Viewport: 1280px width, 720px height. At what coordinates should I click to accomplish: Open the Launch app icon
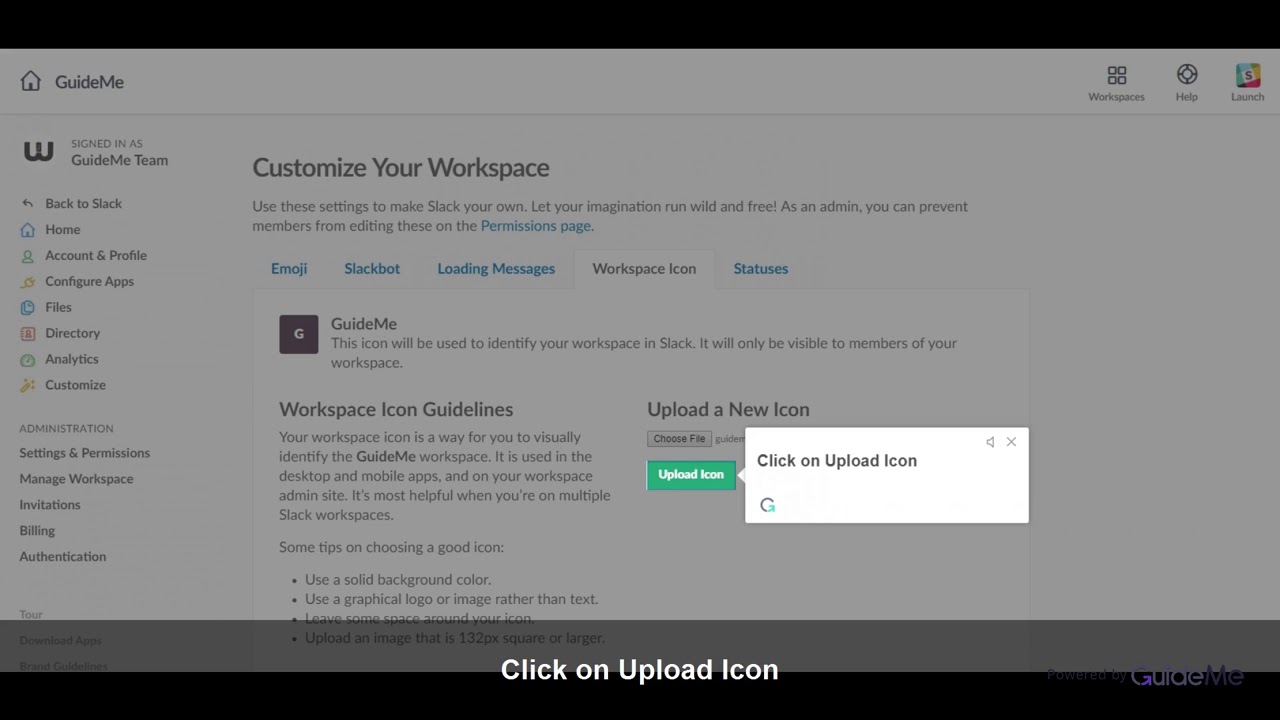(x=1247, y=74)
